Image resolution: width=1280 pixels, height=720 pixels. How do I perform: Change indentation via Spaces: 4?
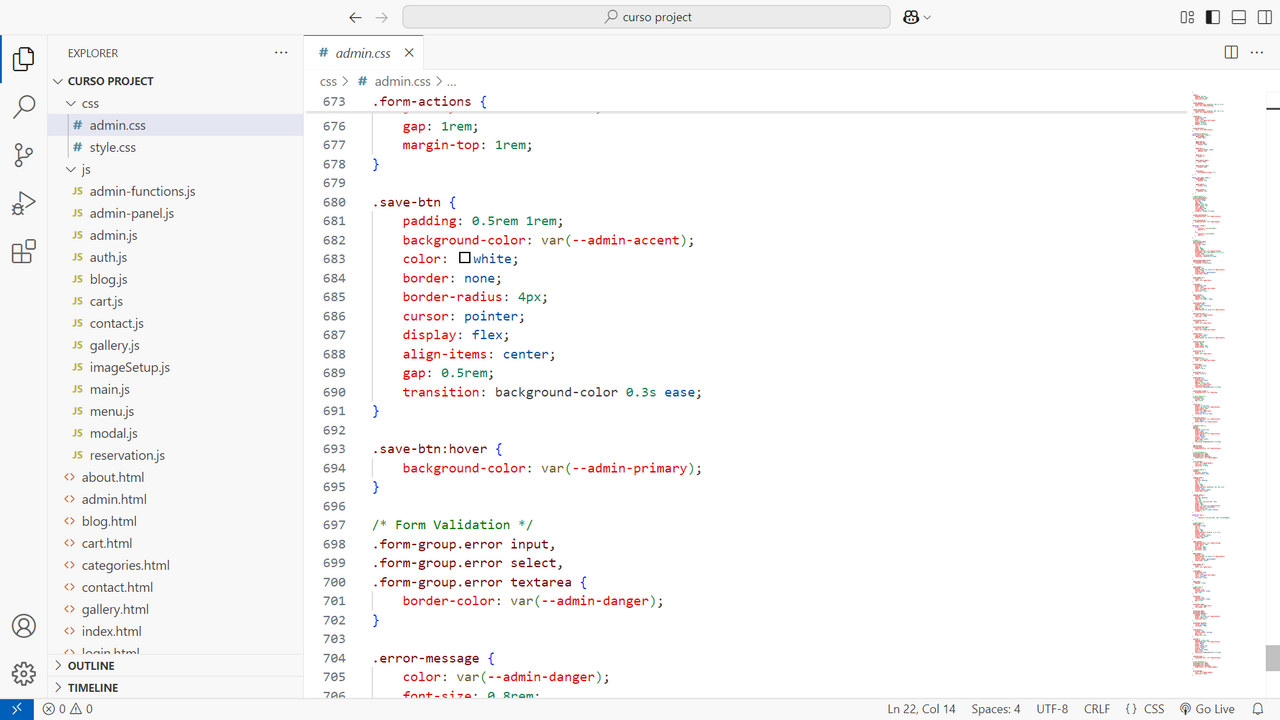pyautogui.click(x=996, y=709)
